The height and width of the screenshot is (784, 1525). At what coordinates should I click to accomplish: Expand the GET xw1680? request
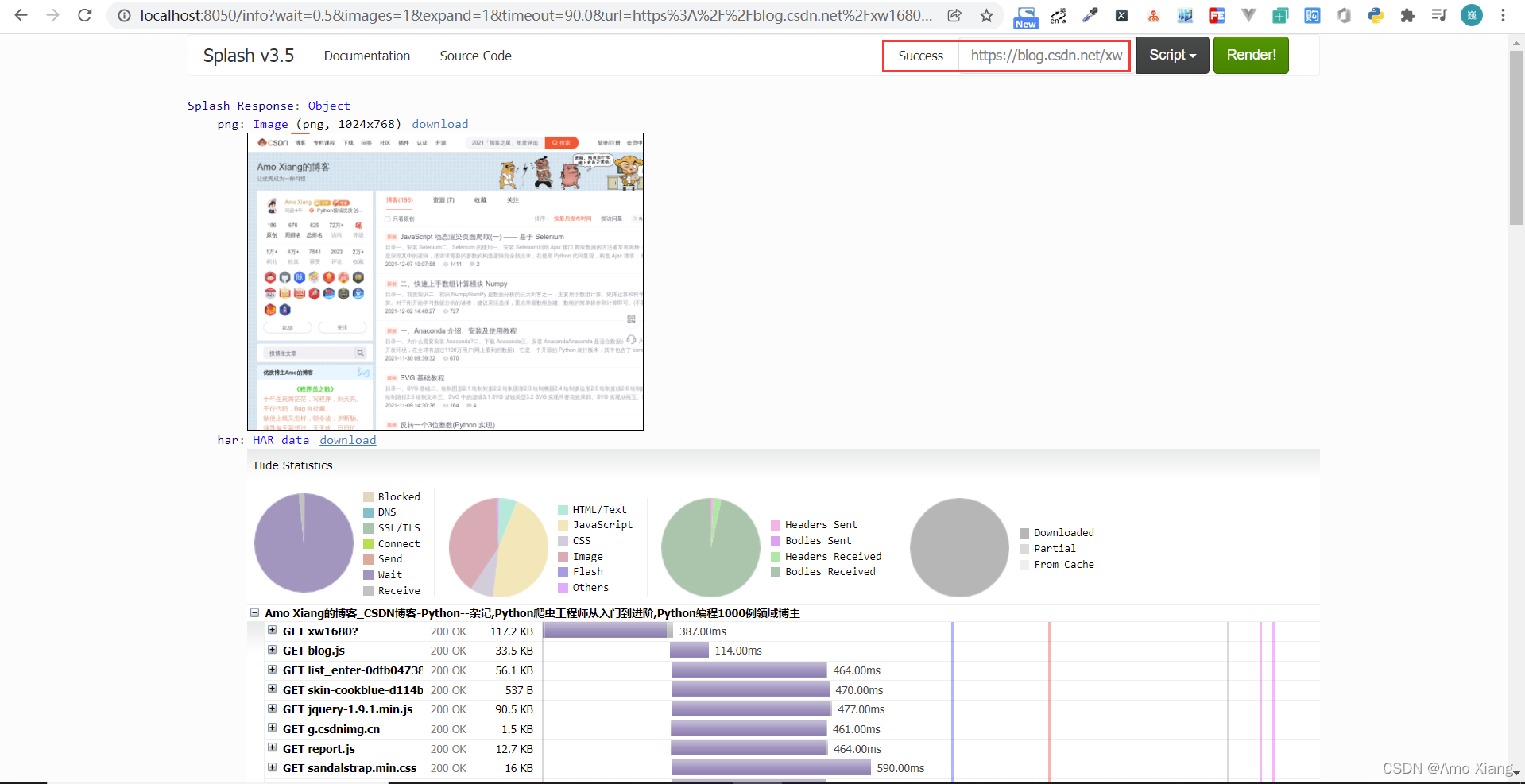point(272,630)
